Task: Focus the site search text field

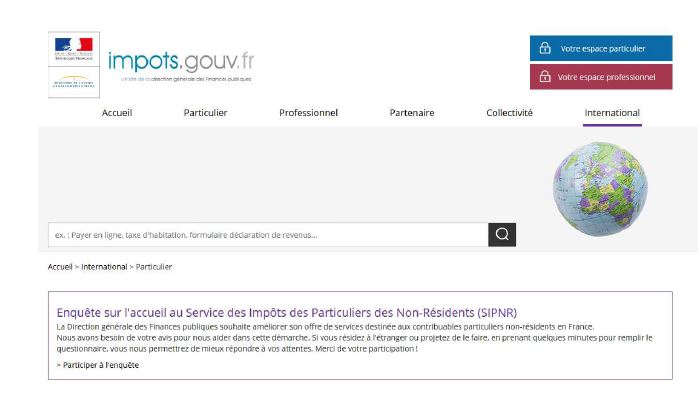Action: click(268, 235)
